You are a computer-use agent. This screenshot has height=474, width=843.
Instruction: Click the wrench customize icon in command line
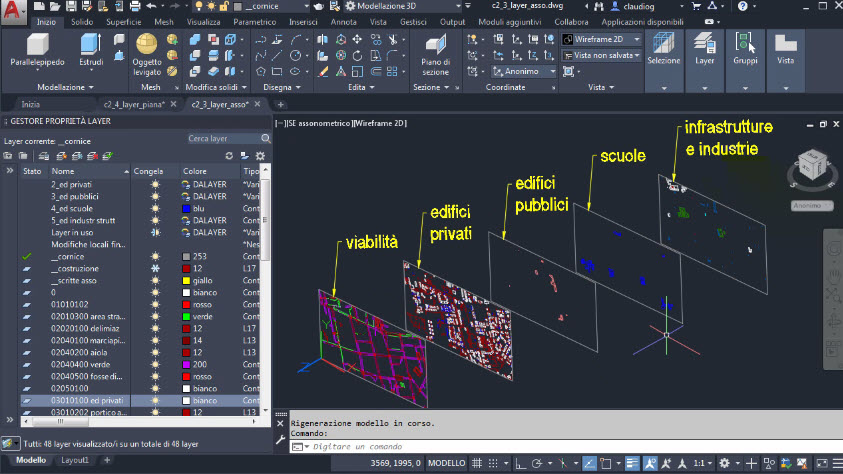(x=281, y=440)
